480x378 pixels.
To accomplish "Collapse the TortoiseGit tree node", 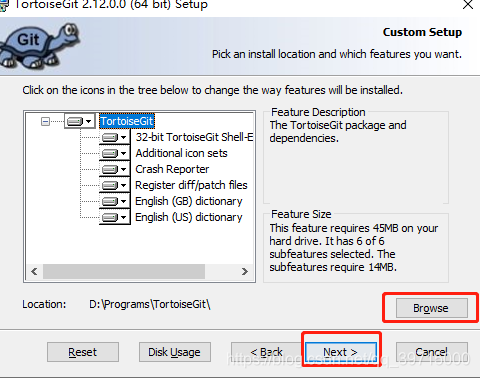I will point(45,121).
